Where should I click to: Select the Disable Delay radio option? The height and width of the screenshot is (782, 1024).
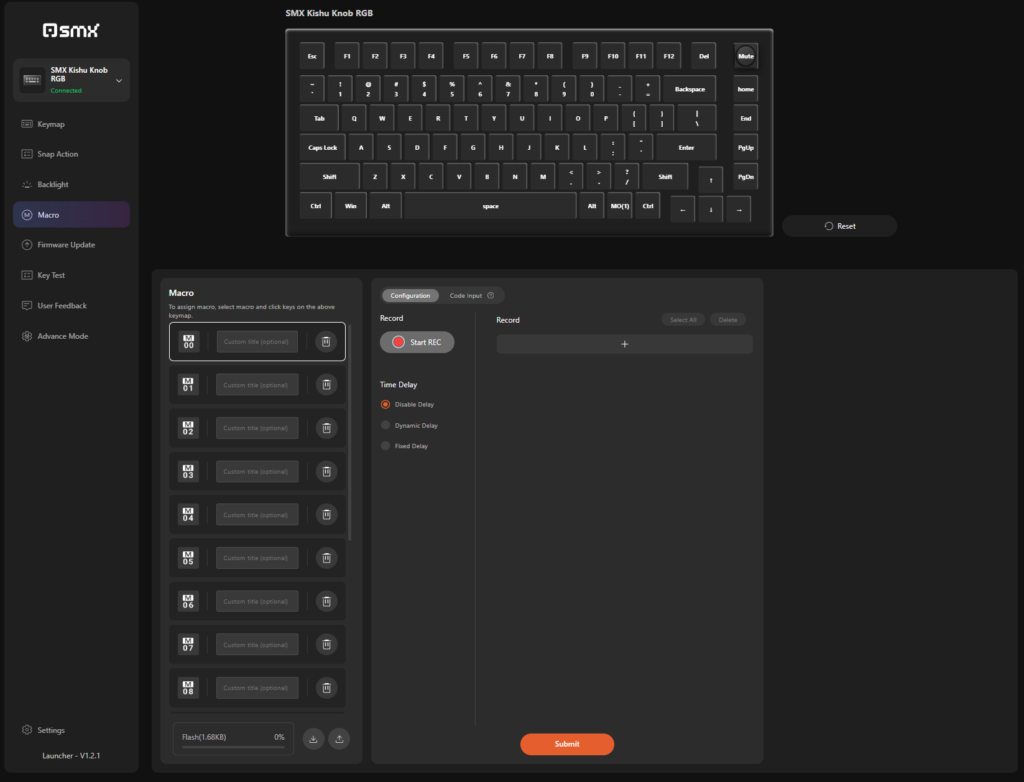coord(386,405)
